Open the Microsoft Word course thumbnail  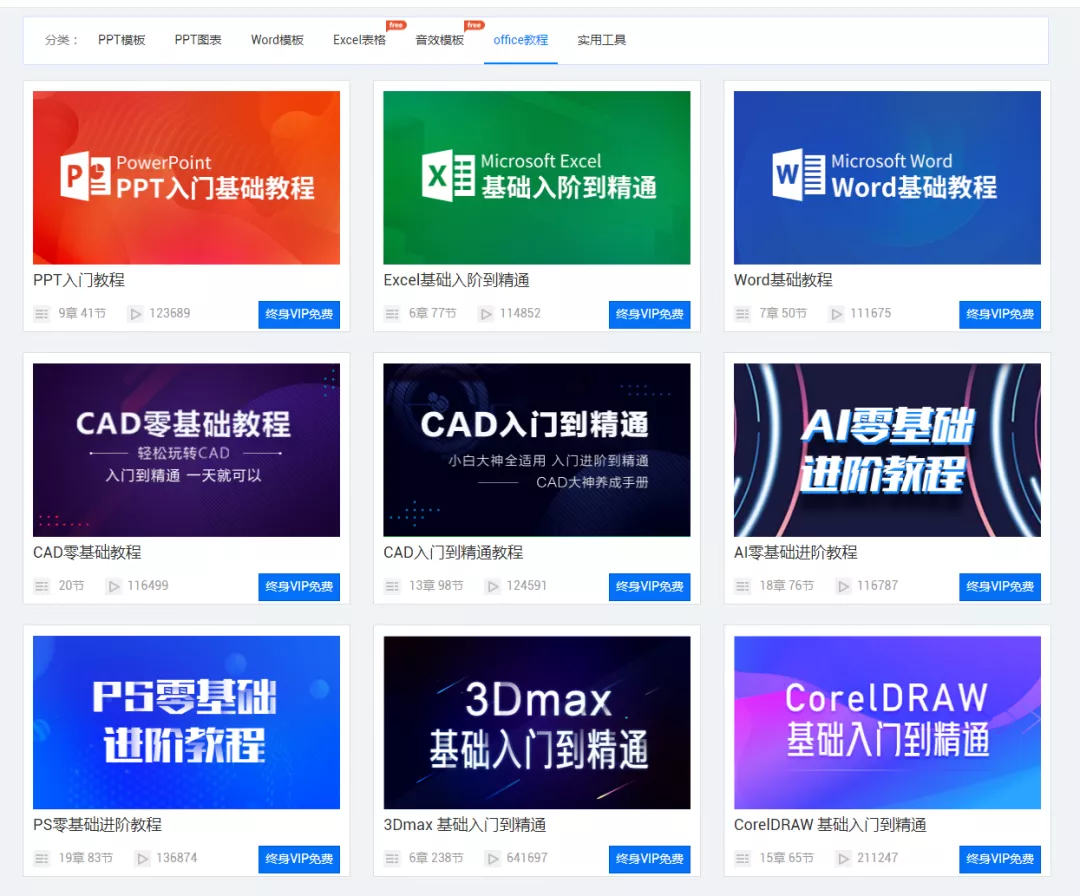coord(887,178)
